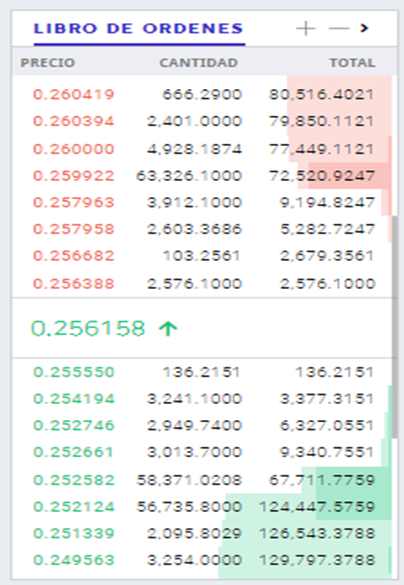Image resolution: width=404 pixels, height=585 pixels.
Task: Click the TOTAL column header
Action: (352, 63)
